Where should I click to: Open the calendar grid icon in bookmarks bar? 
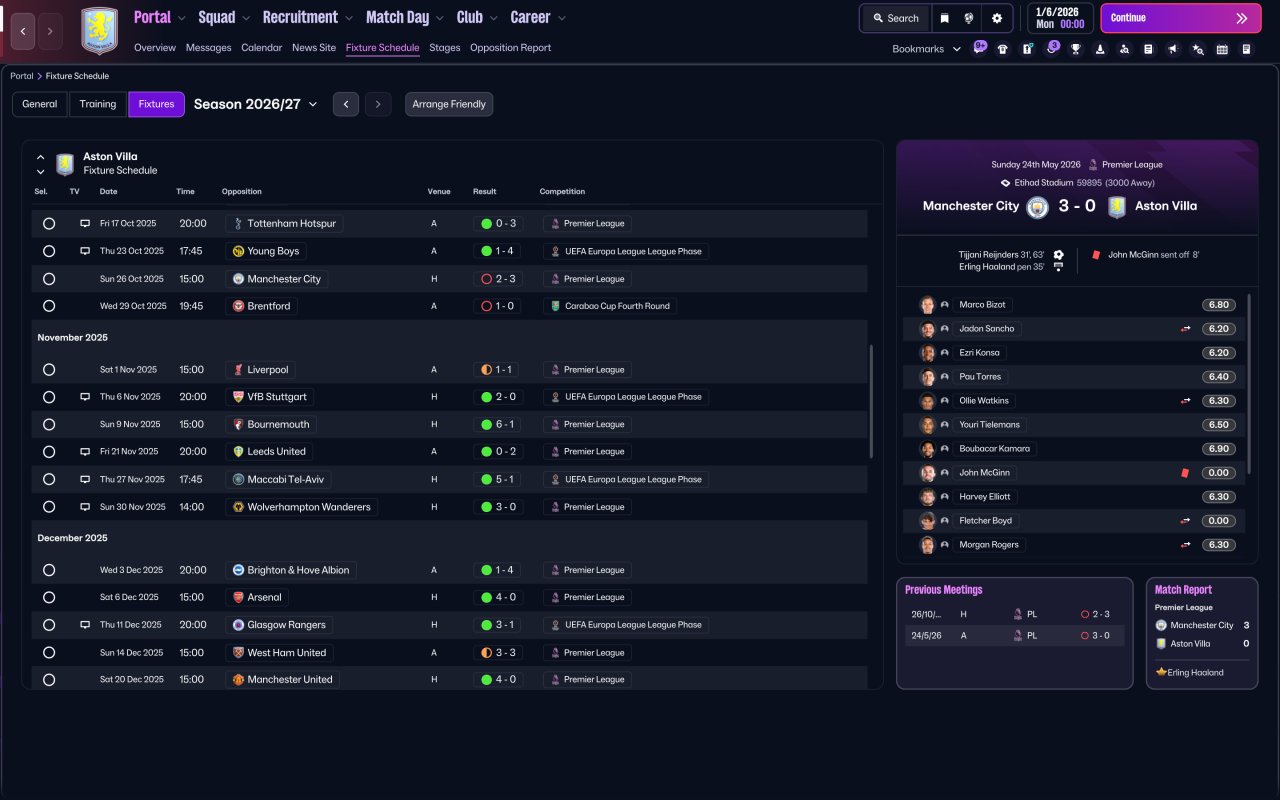(1222, 49)
